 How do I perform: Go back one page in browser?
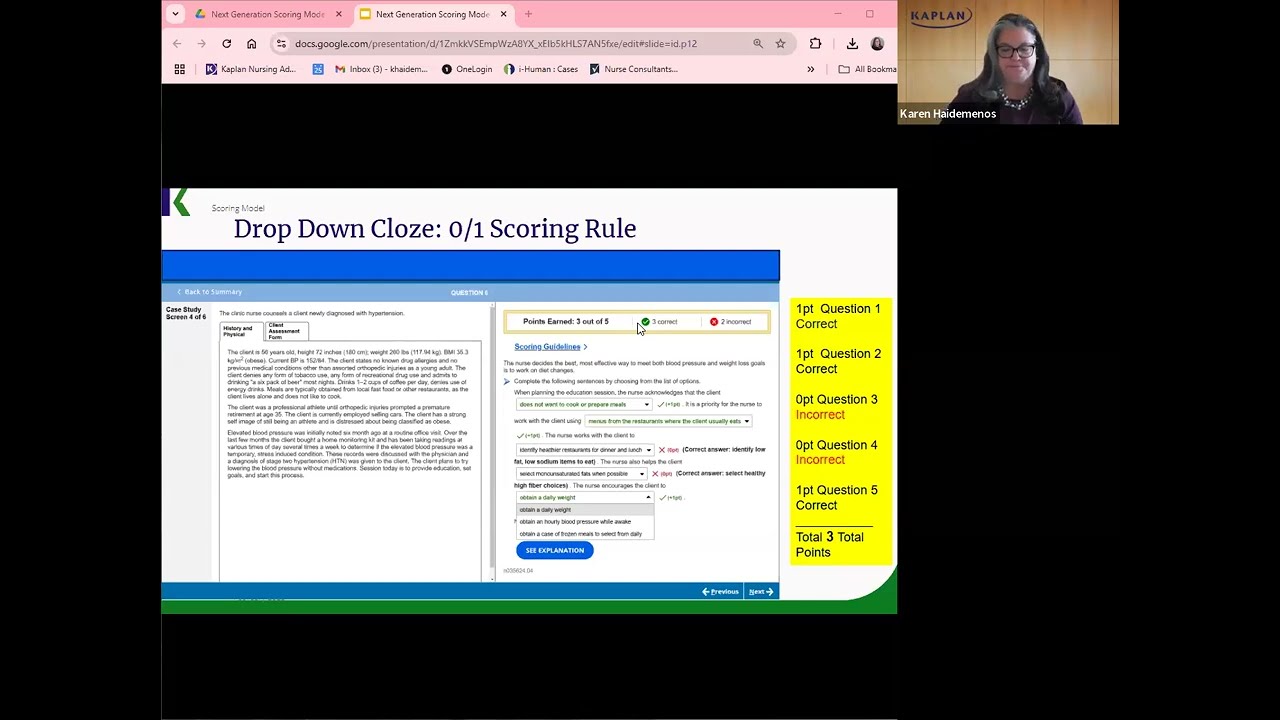click(x=177, y=44)
